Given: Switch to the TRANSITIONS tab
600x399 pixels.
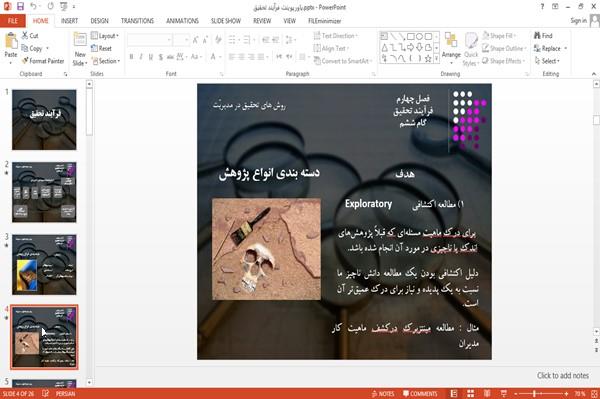Looking at the screenshot, I should pos(137,21).
